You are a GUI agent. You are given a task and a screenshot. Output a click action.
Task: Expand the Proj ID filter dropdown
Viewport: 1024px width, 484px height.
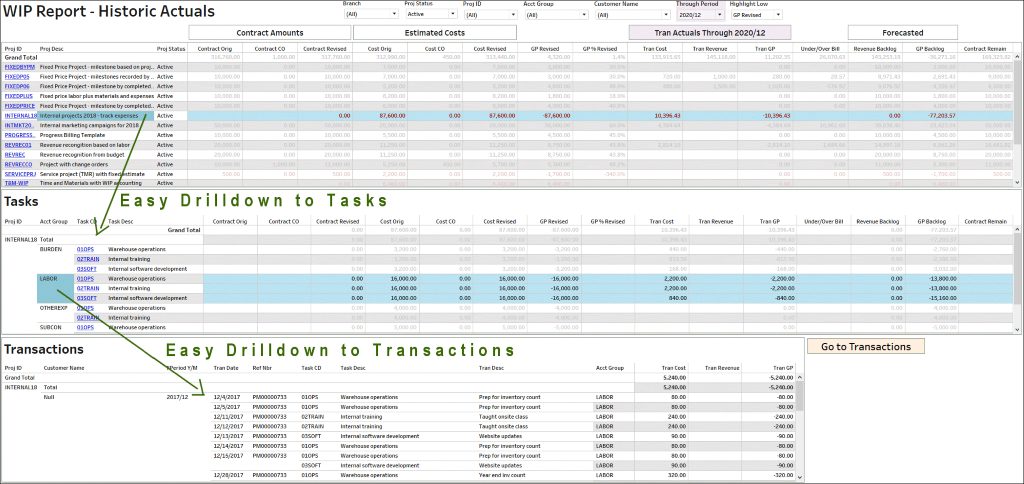(x=491, y=15)
